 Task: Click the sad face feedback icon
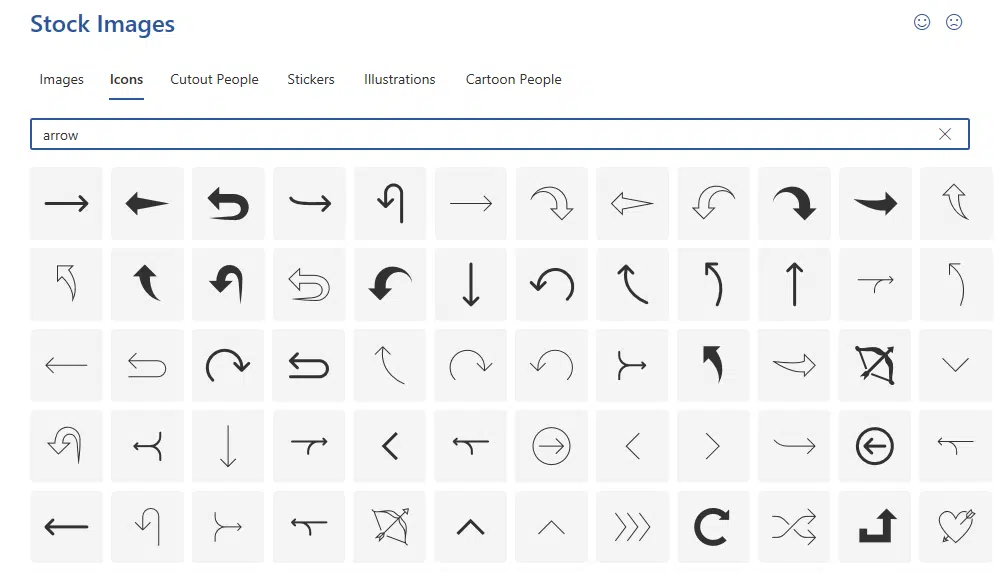tap(954, 22)
